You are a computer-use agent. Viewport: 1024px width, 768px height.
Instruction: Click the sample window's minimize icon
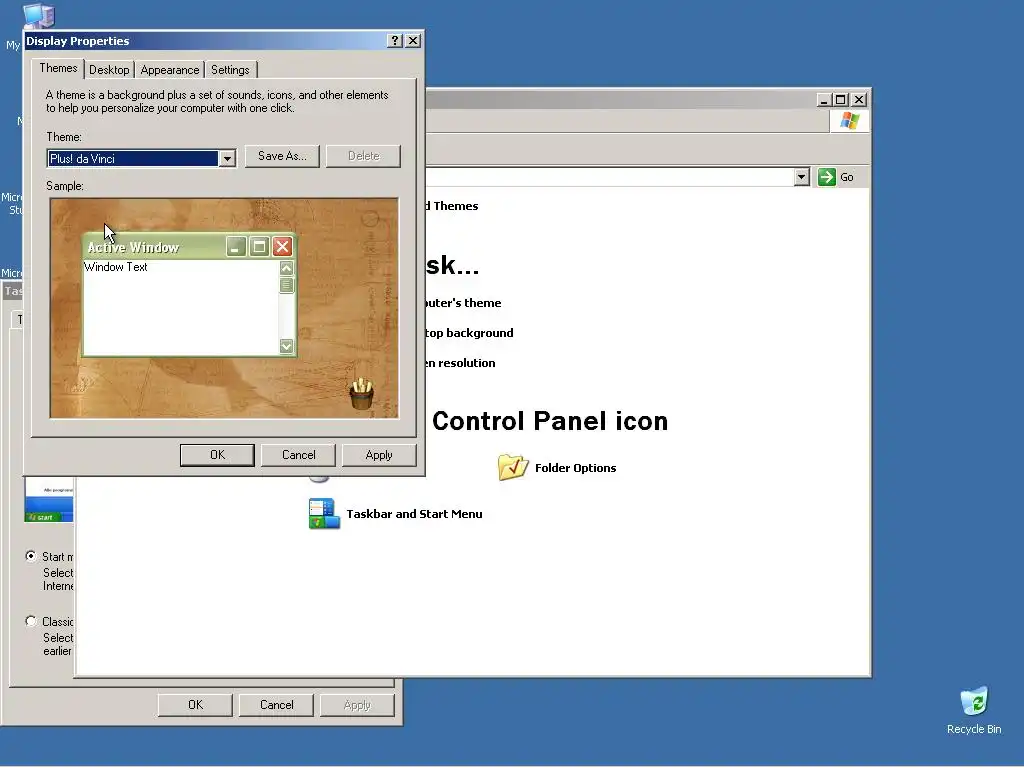click(236, 247)
